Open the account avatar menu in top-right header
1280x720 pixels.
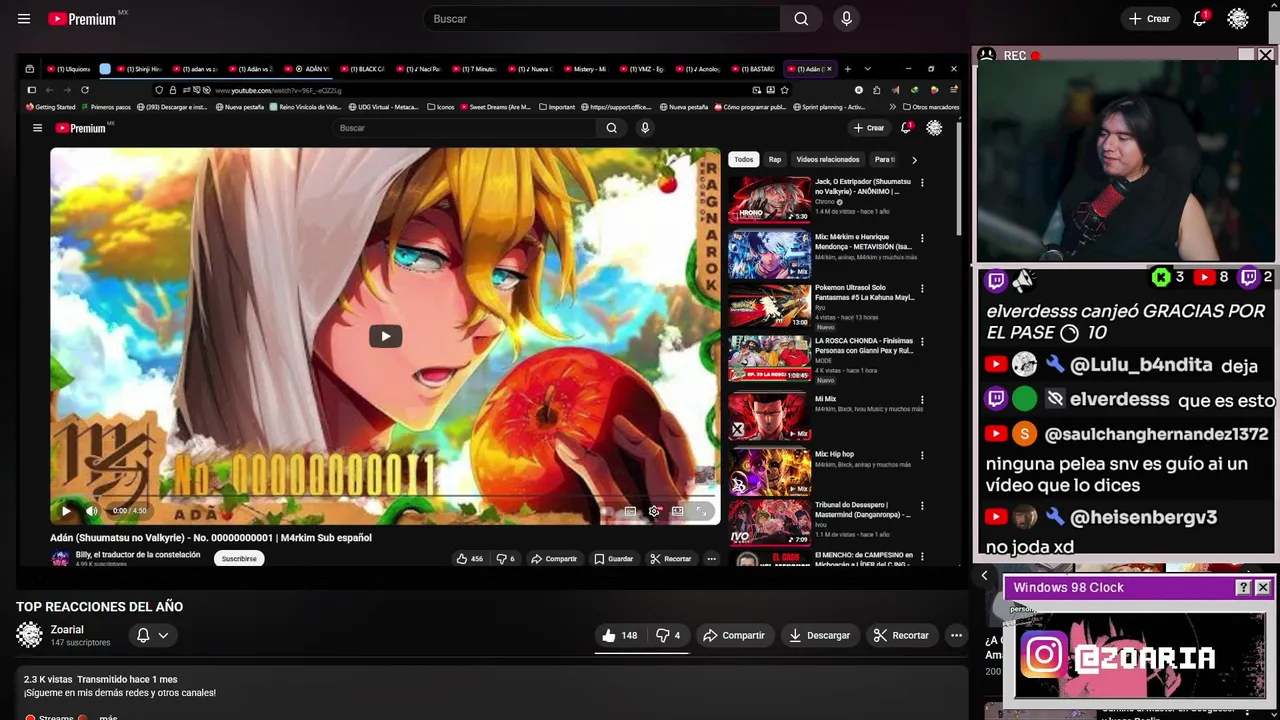(x=1238, y=19)
